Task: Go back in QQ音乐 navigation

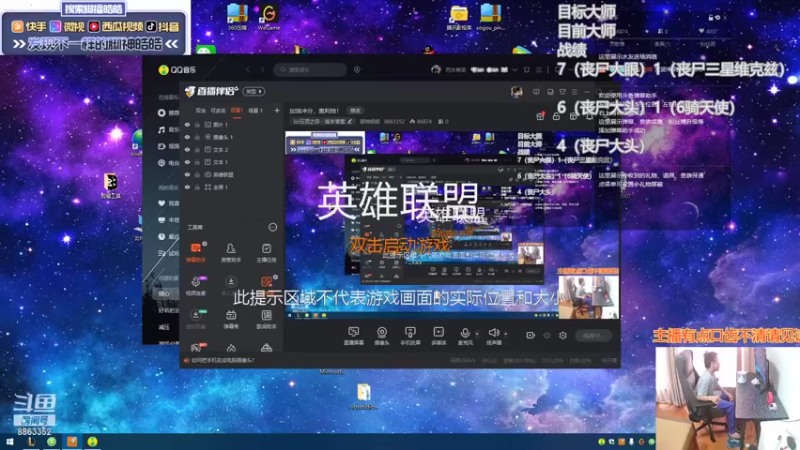Action: point(248,69)
